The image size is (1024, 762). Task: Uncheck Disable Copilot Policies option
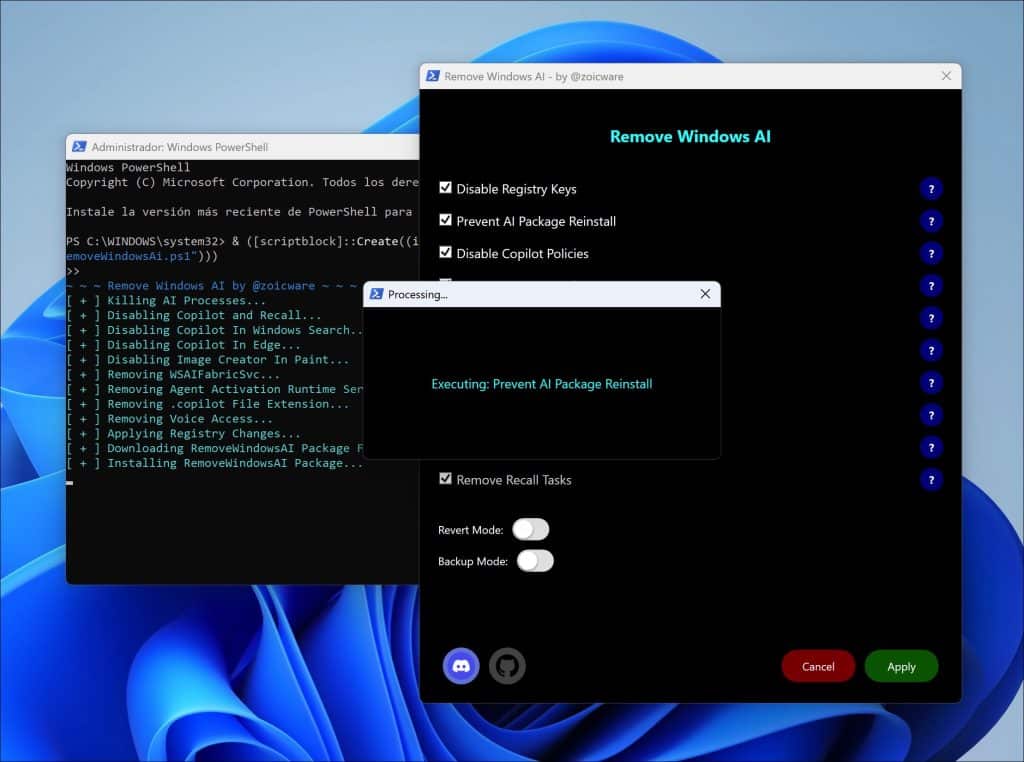coord(446,252)
